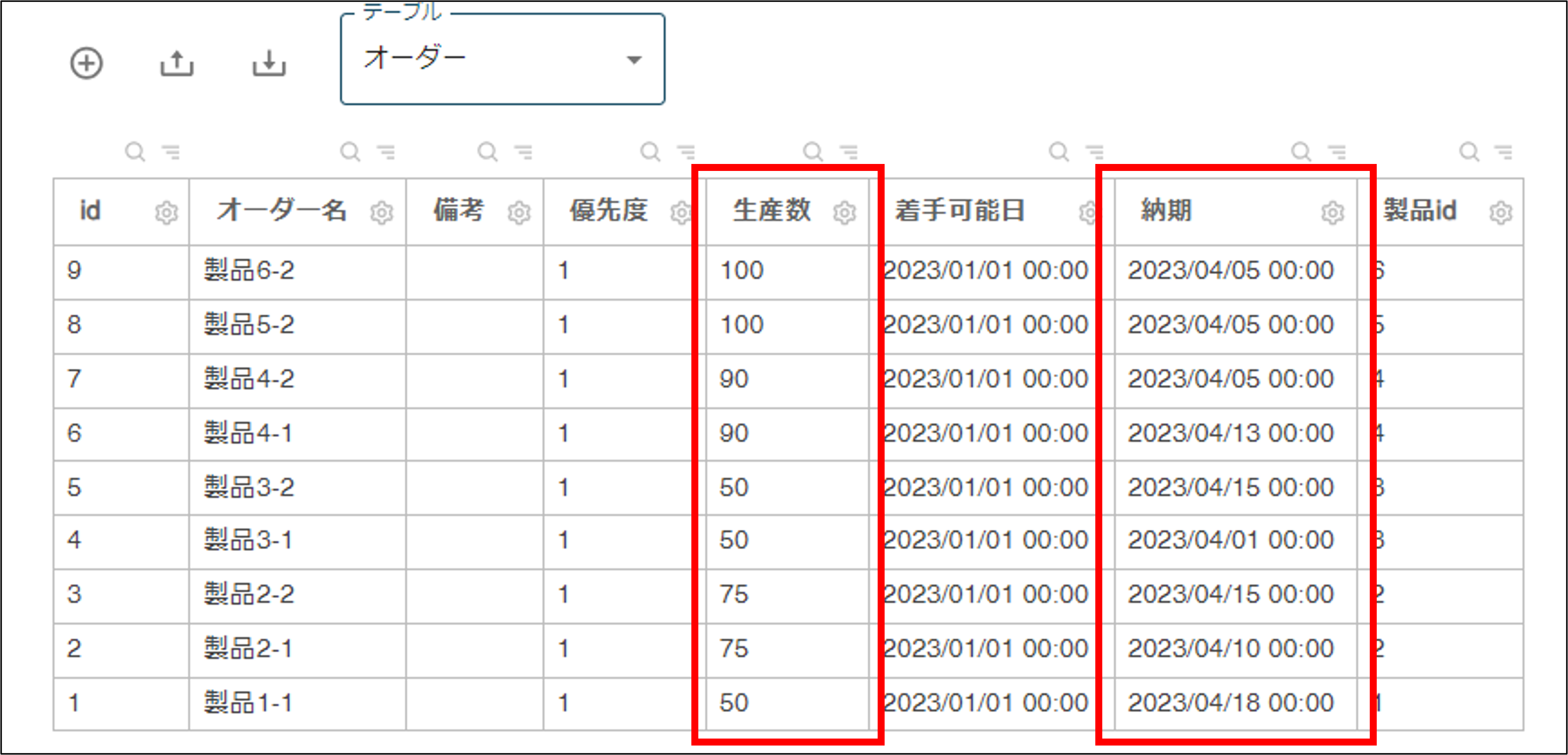Click the 生産数 column header label
Viewport: 1568px width, 755px height.
coord(772,211)
